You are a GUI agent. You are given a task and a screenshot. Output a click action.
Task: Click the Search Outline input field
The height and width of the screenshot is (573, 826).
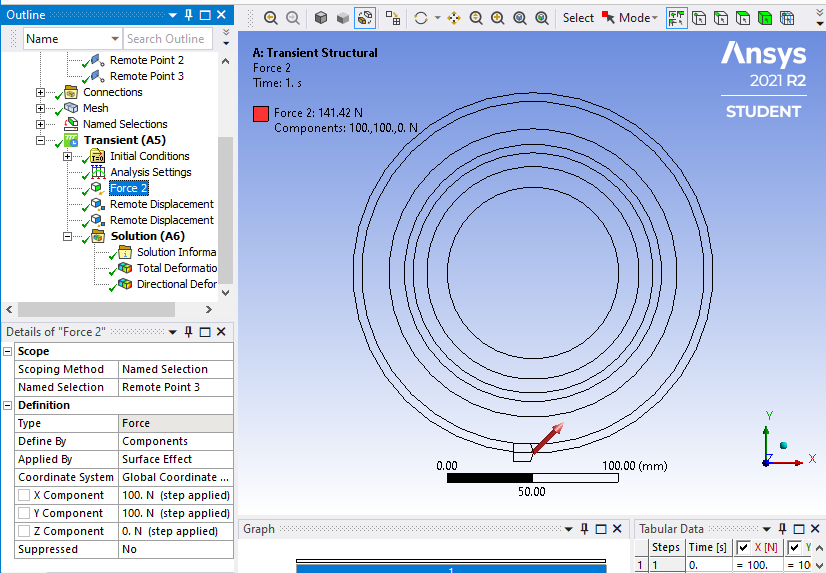point(167,39)
